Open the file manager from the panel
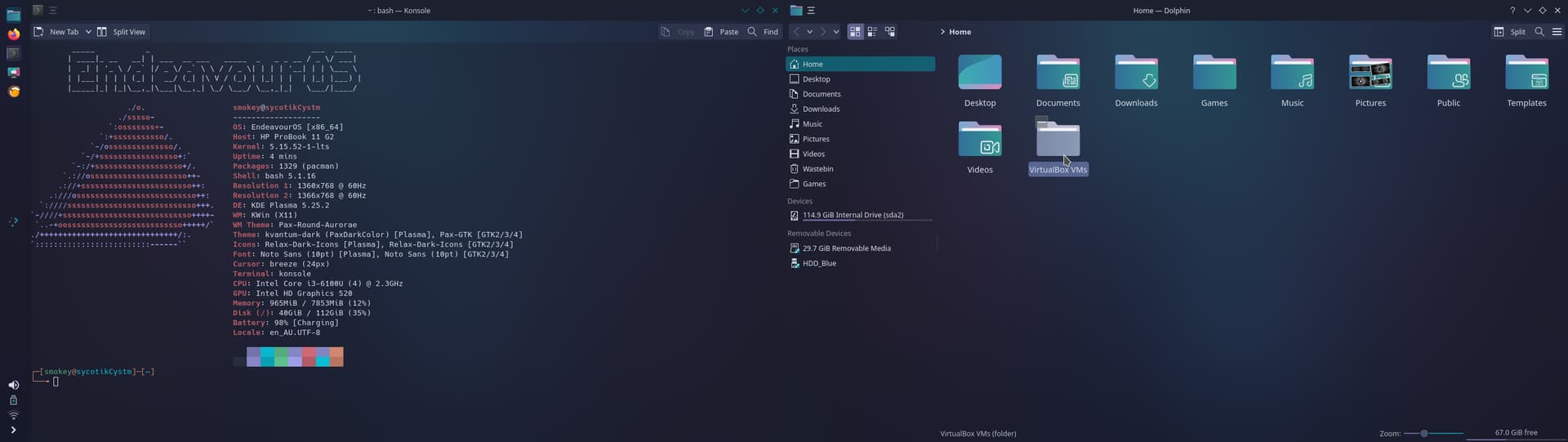 (x=13, y=16)
